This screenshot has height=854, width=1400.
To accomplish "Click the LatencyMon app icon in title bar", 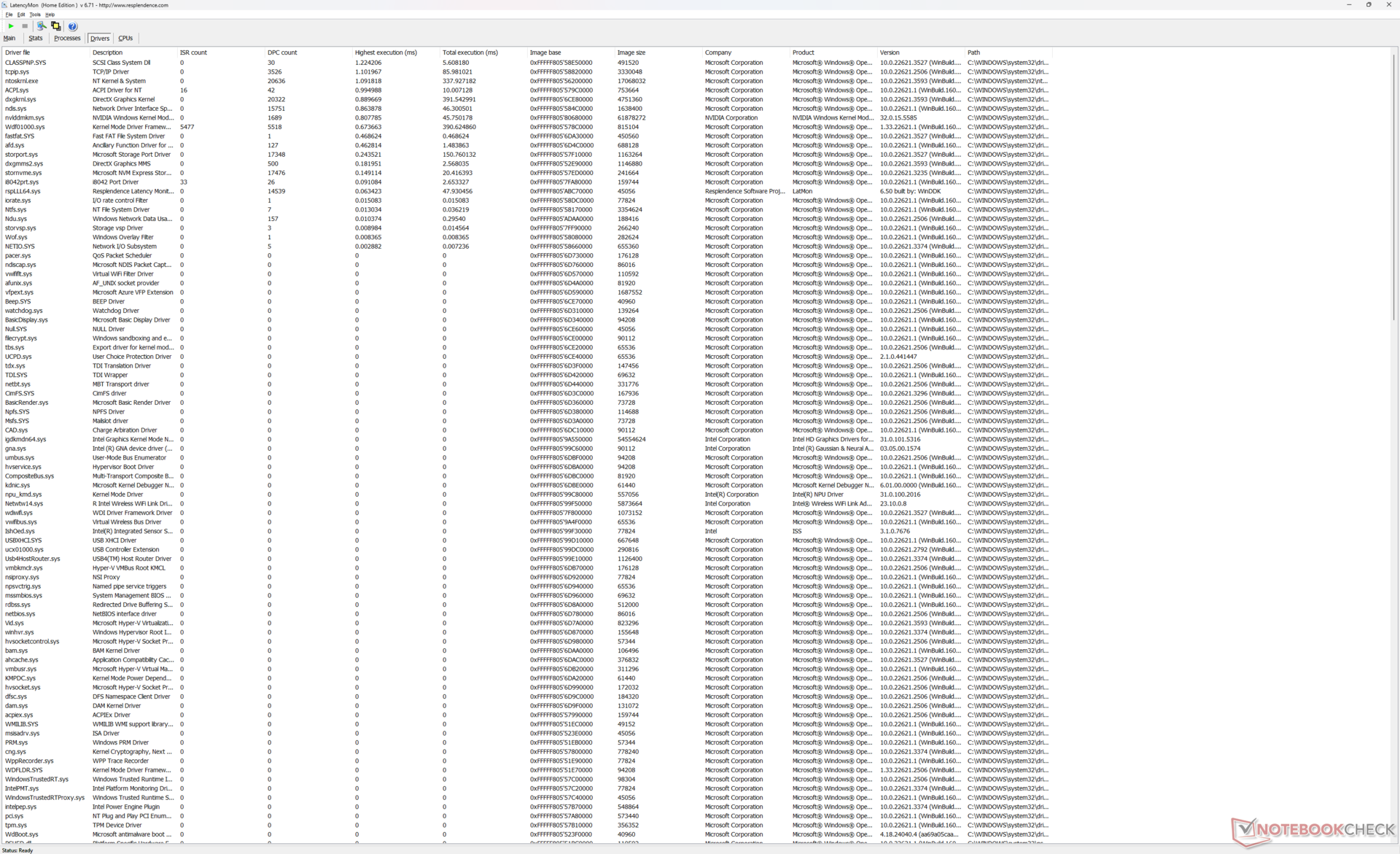I will [4, 5].
